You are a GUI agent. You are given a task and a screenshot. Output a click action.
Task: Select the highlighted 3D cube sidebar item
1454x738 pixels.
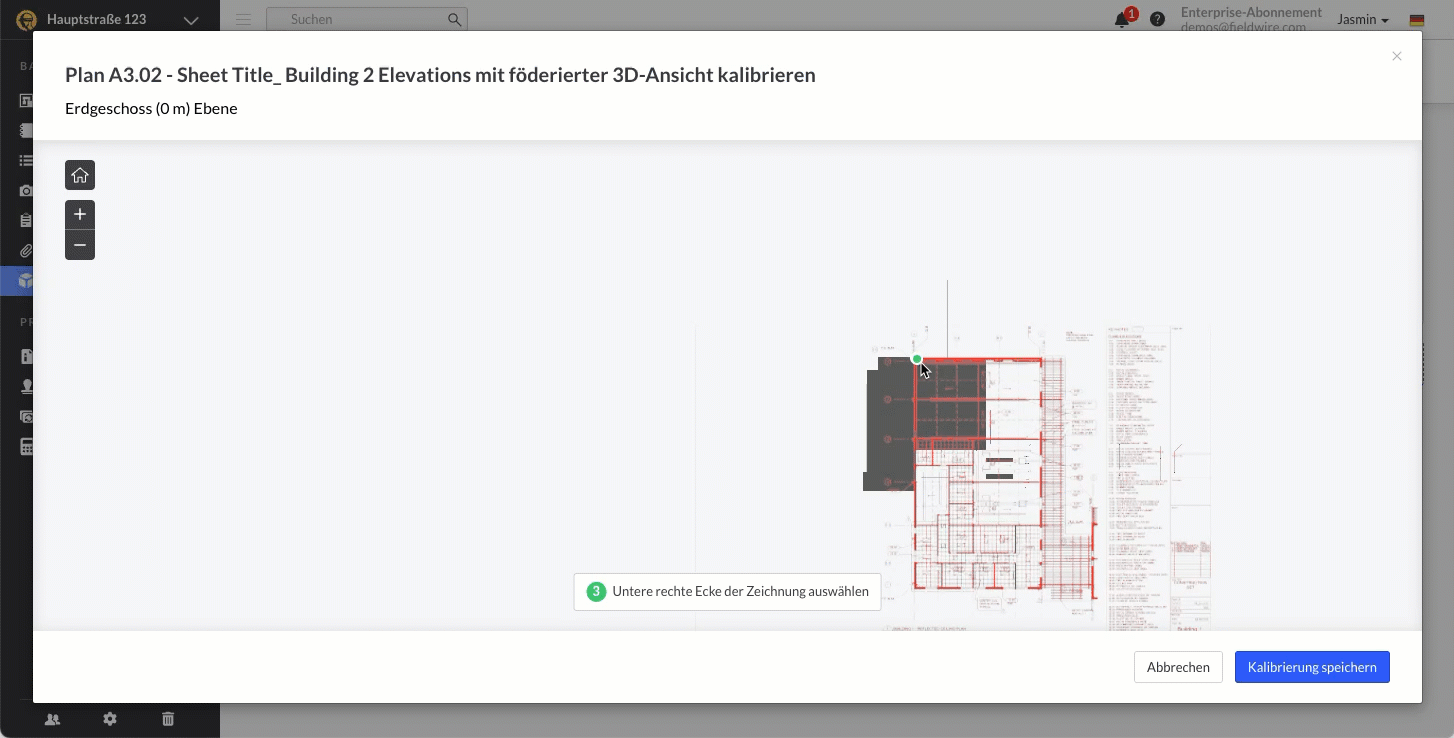(x=26, y=281)
